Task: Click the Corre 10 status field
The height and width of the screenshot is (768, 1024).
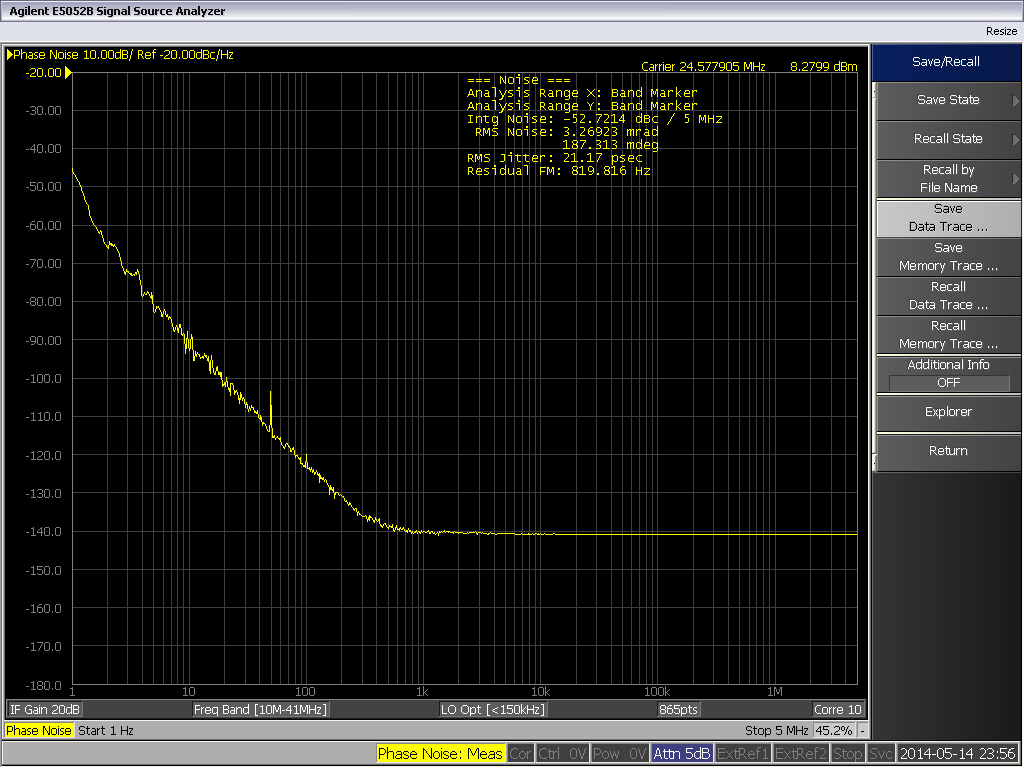Action: point(837,710)
